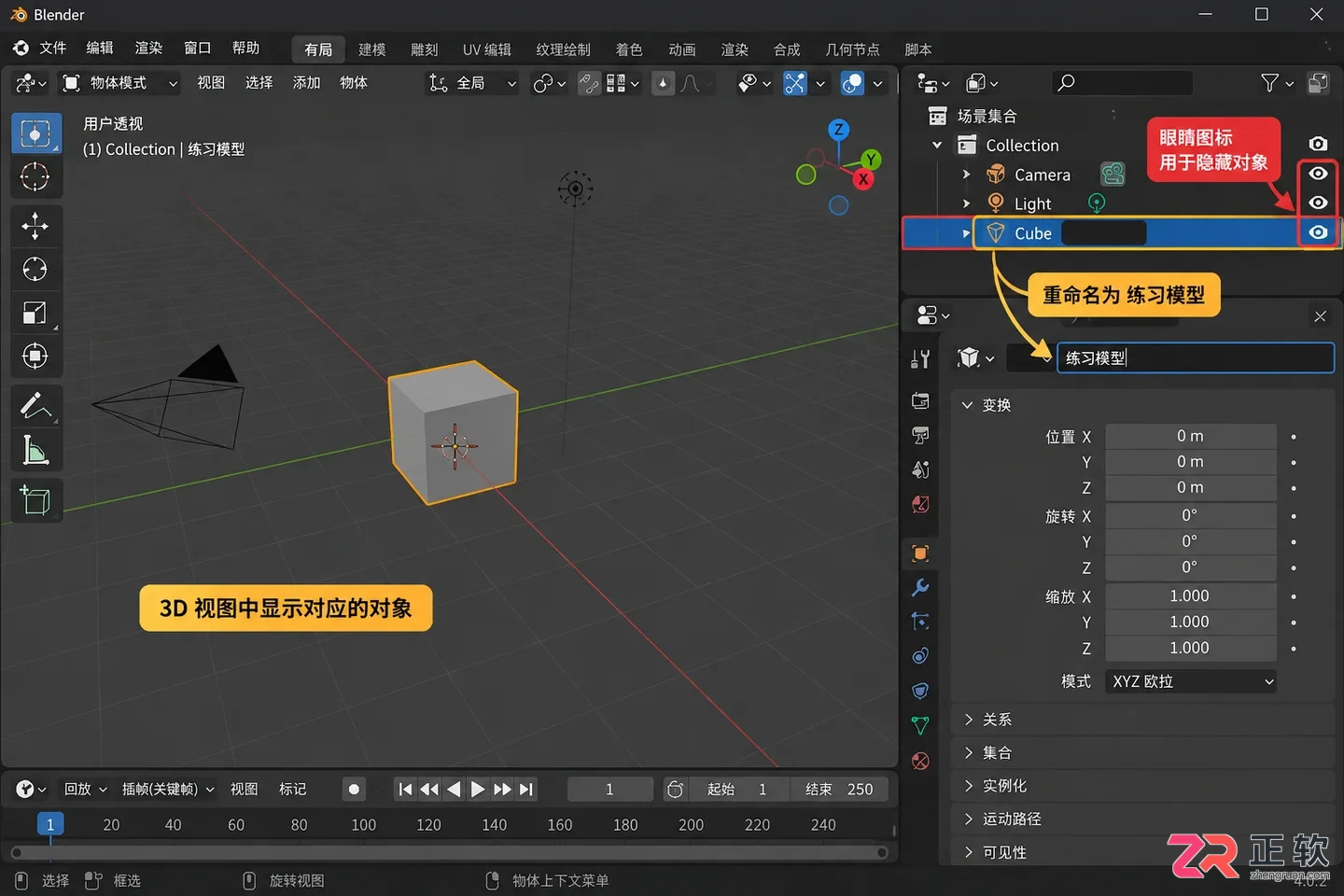Open the Object Mode dropdown
This screenshot has height=896, width=1344.
(x=119, y=83)
